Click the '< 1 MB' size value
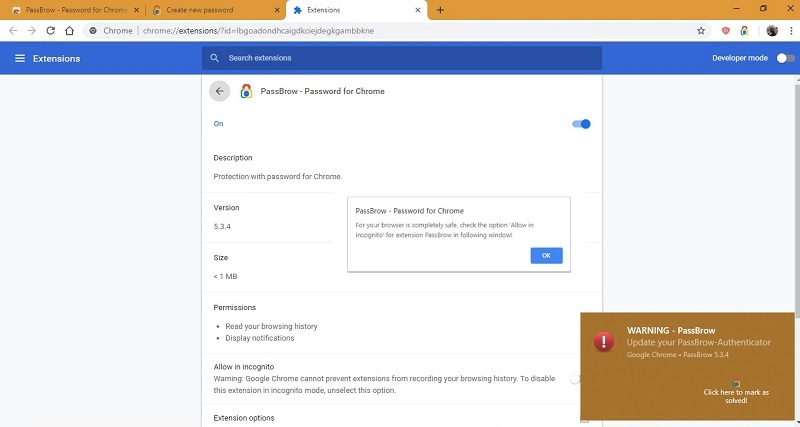This screenshot has width=800, height=427. click(226, 277)
